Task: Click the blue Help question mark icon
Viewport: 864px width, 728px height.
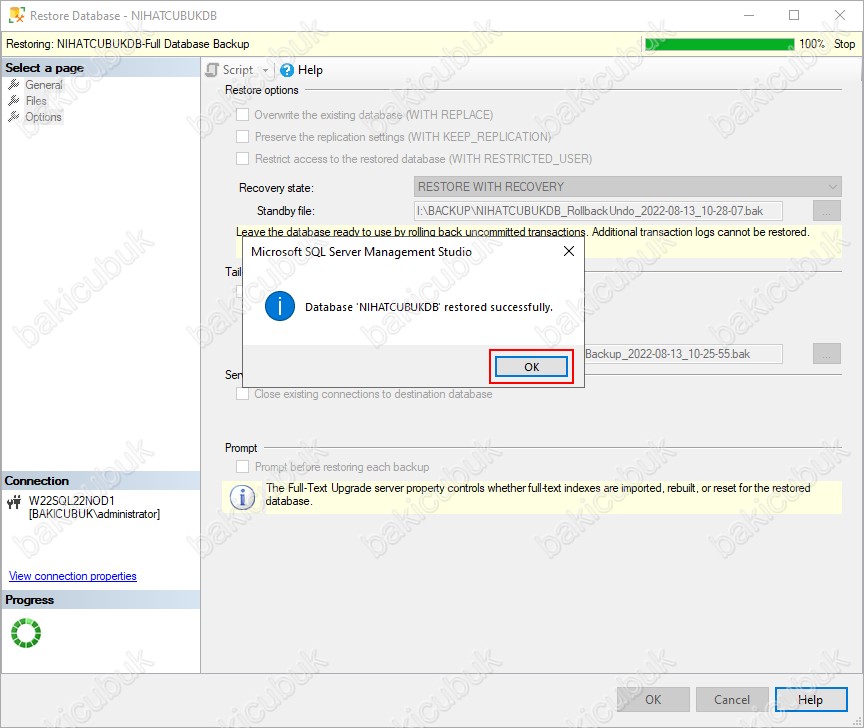Action: [x=287, y=70]
